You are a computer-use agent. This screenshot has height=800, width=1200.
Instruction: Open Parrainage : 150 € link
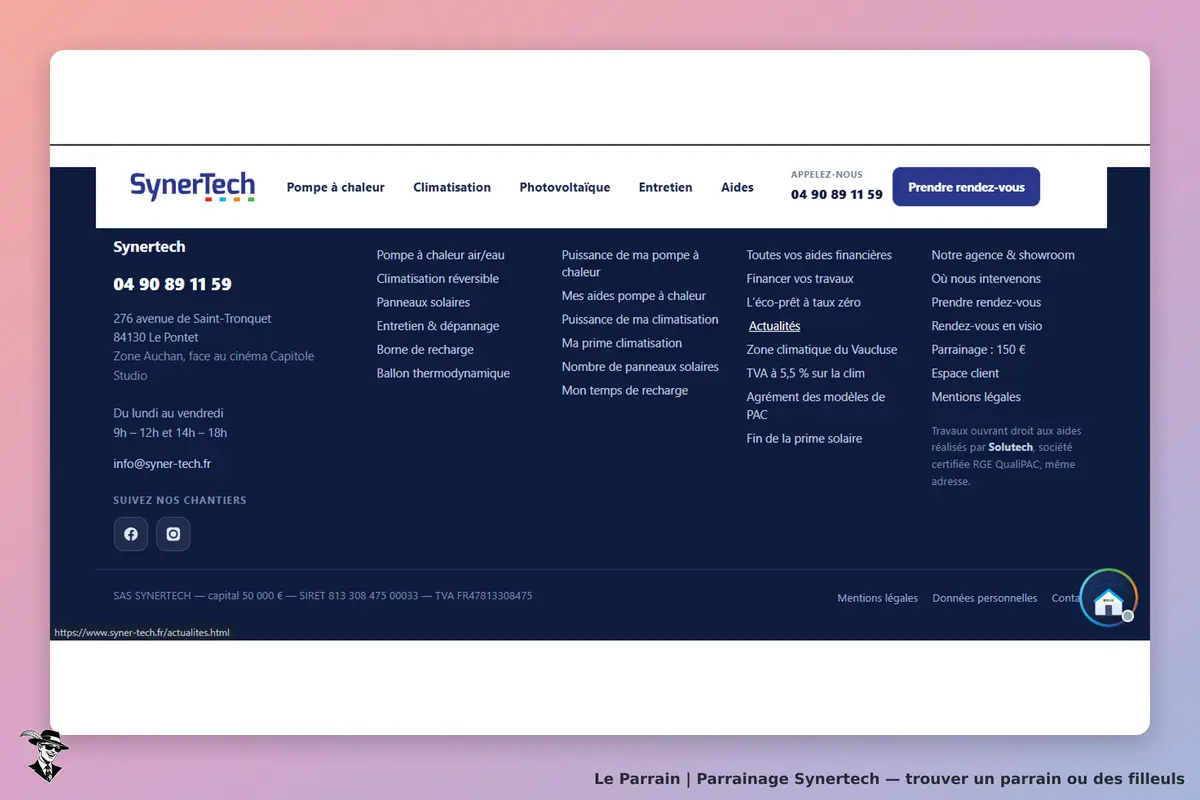pyautogui.click(x=979, y=350)
